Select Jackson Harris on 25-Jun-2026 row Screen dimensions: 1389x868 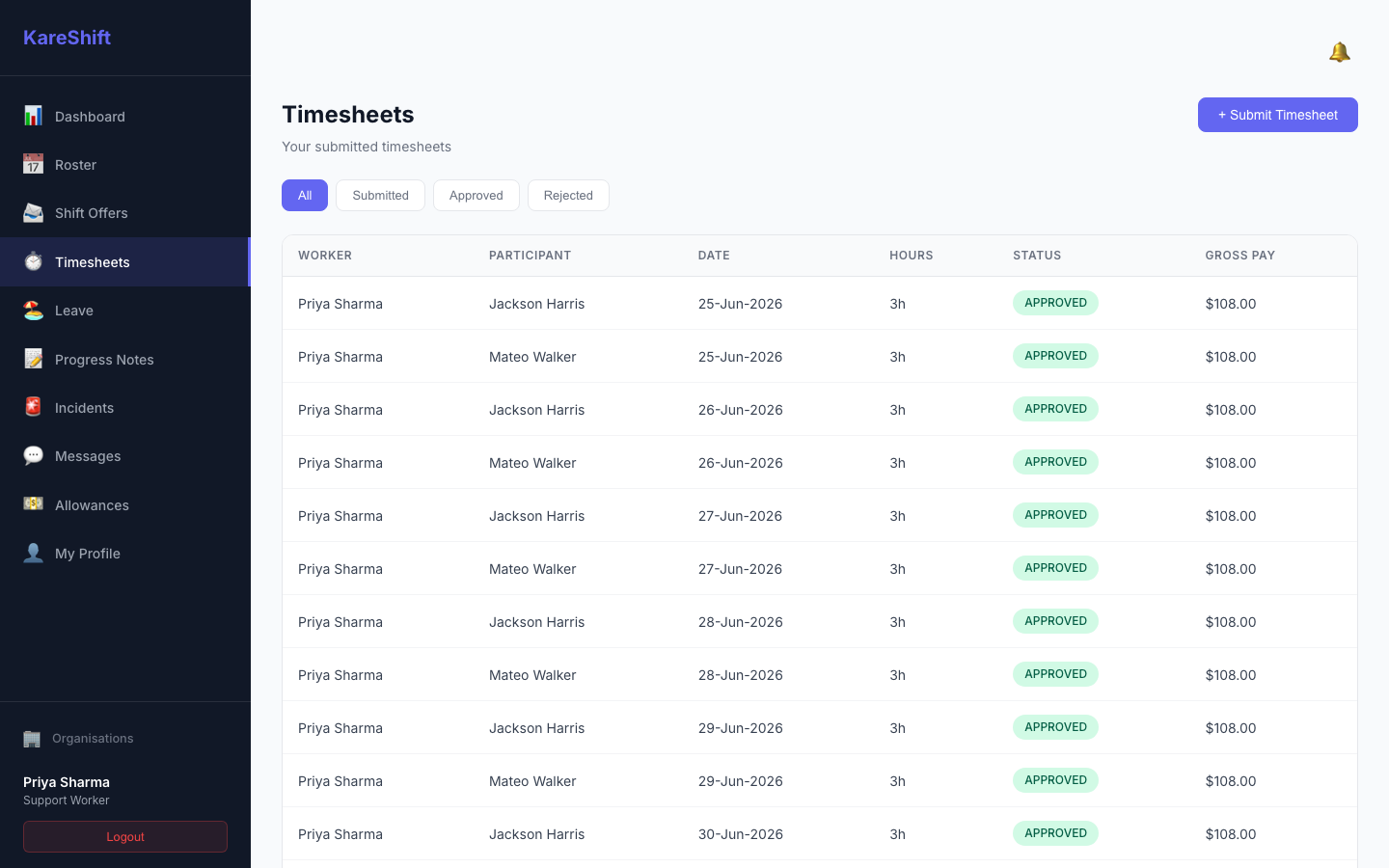[820, 303]
